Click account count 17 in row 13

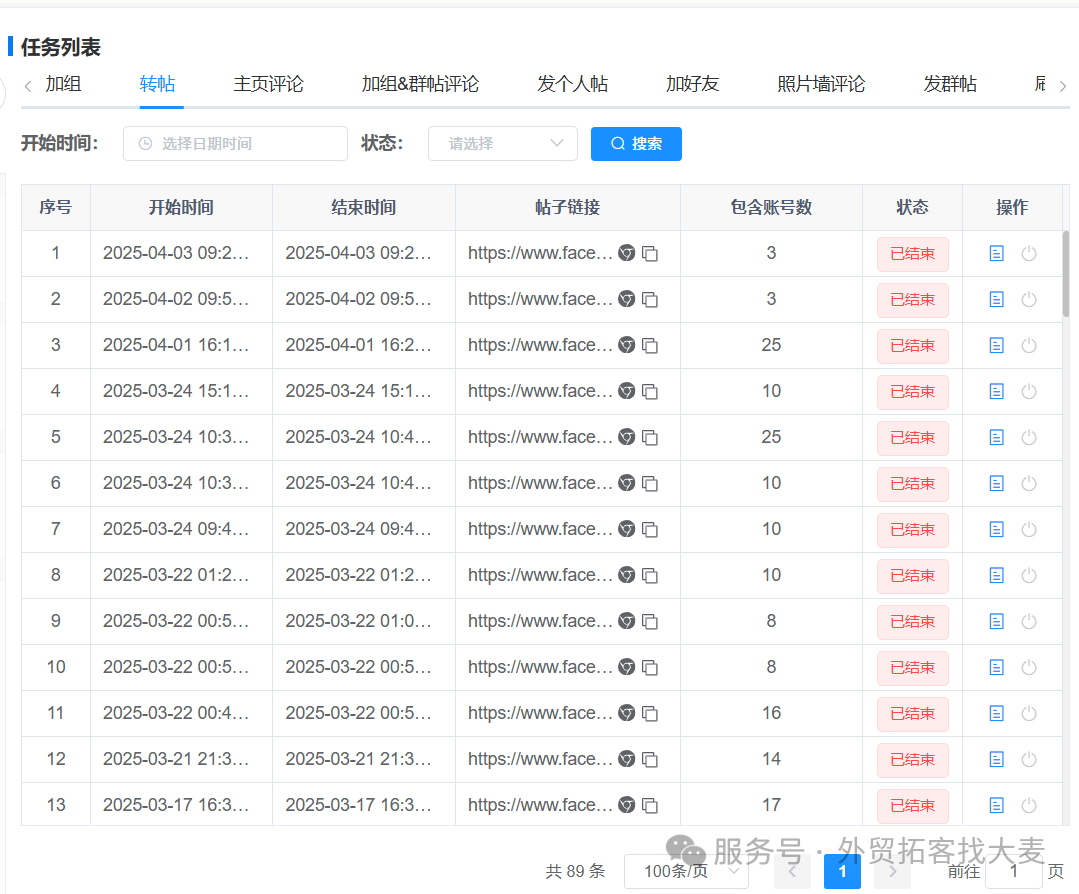click(x=771, y=805)
